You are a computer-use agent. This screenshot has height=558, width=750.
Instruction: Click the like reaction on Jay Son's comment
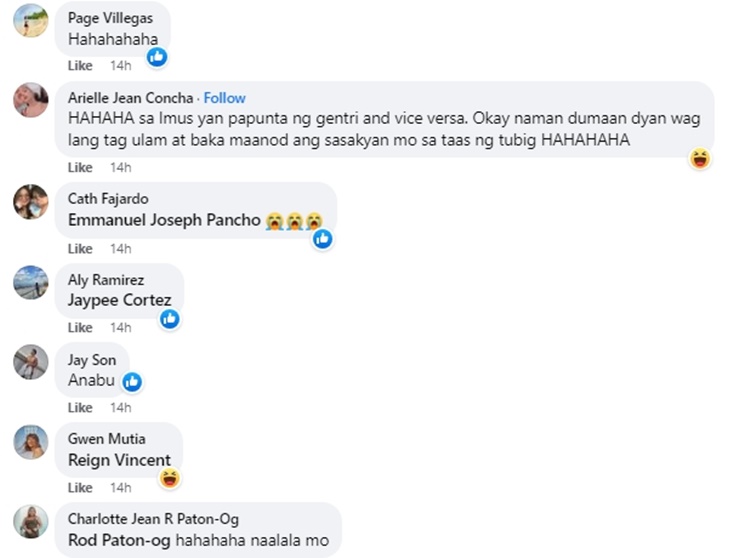point(132,381)
